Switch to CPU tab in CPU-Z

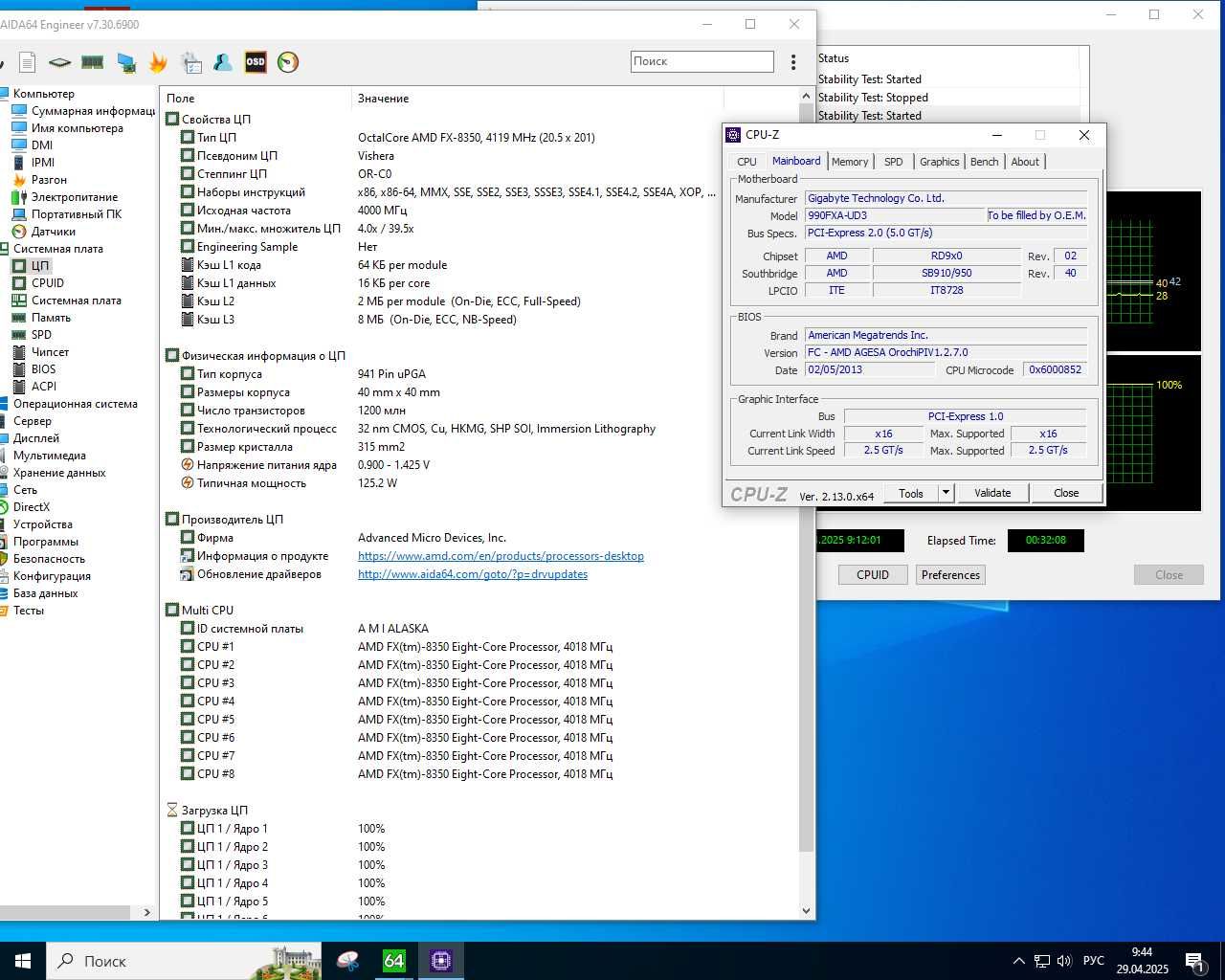tap(747, 162)
